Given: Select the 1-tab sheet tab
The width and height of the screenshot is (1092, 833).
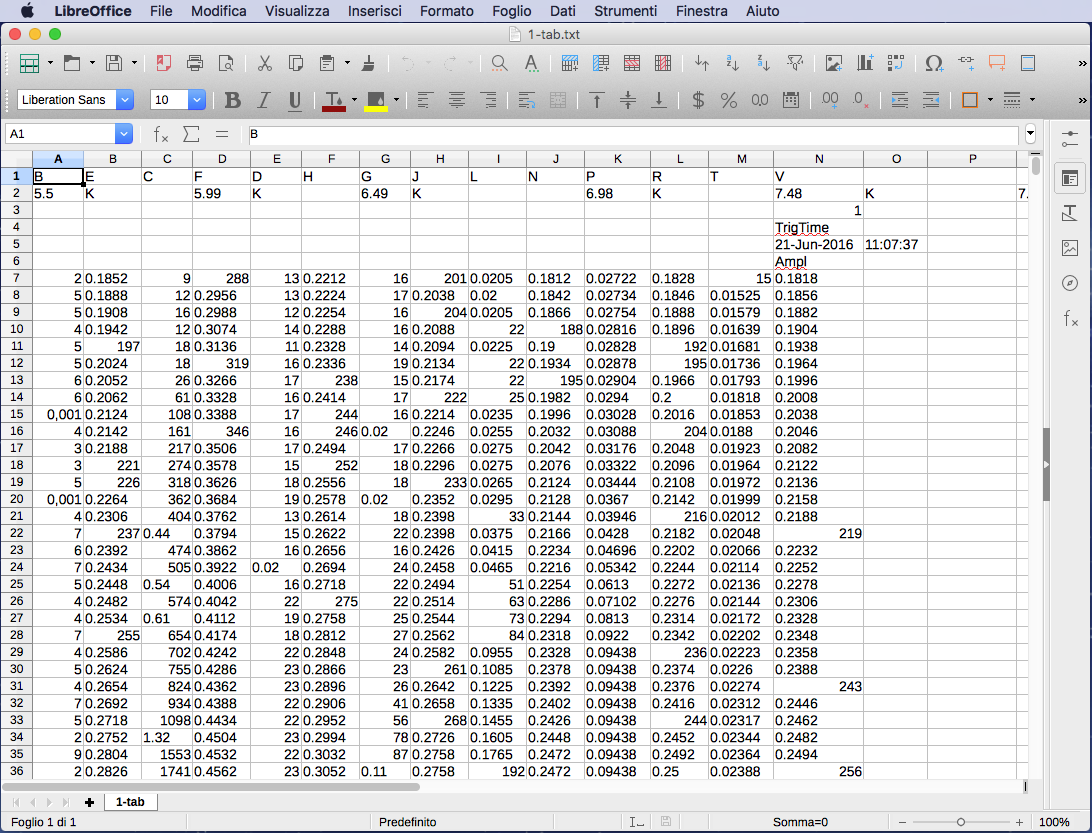Looking at the screenshot, I should pyautogui.click(x=130, y=802).
